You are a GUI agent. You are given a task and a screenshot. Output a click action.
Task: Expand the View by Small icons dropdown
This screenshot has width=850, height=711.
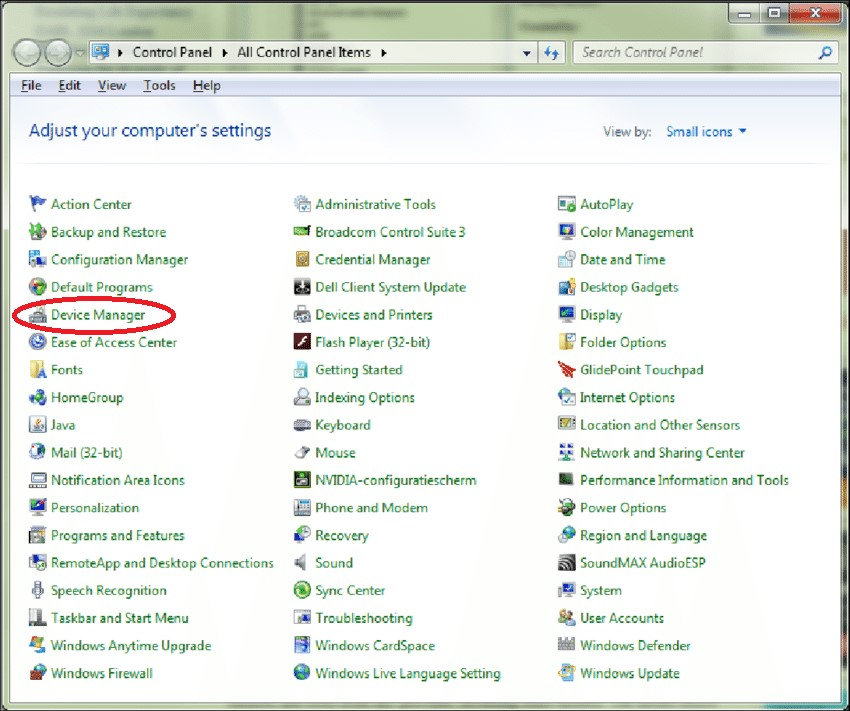pos(706,132)
